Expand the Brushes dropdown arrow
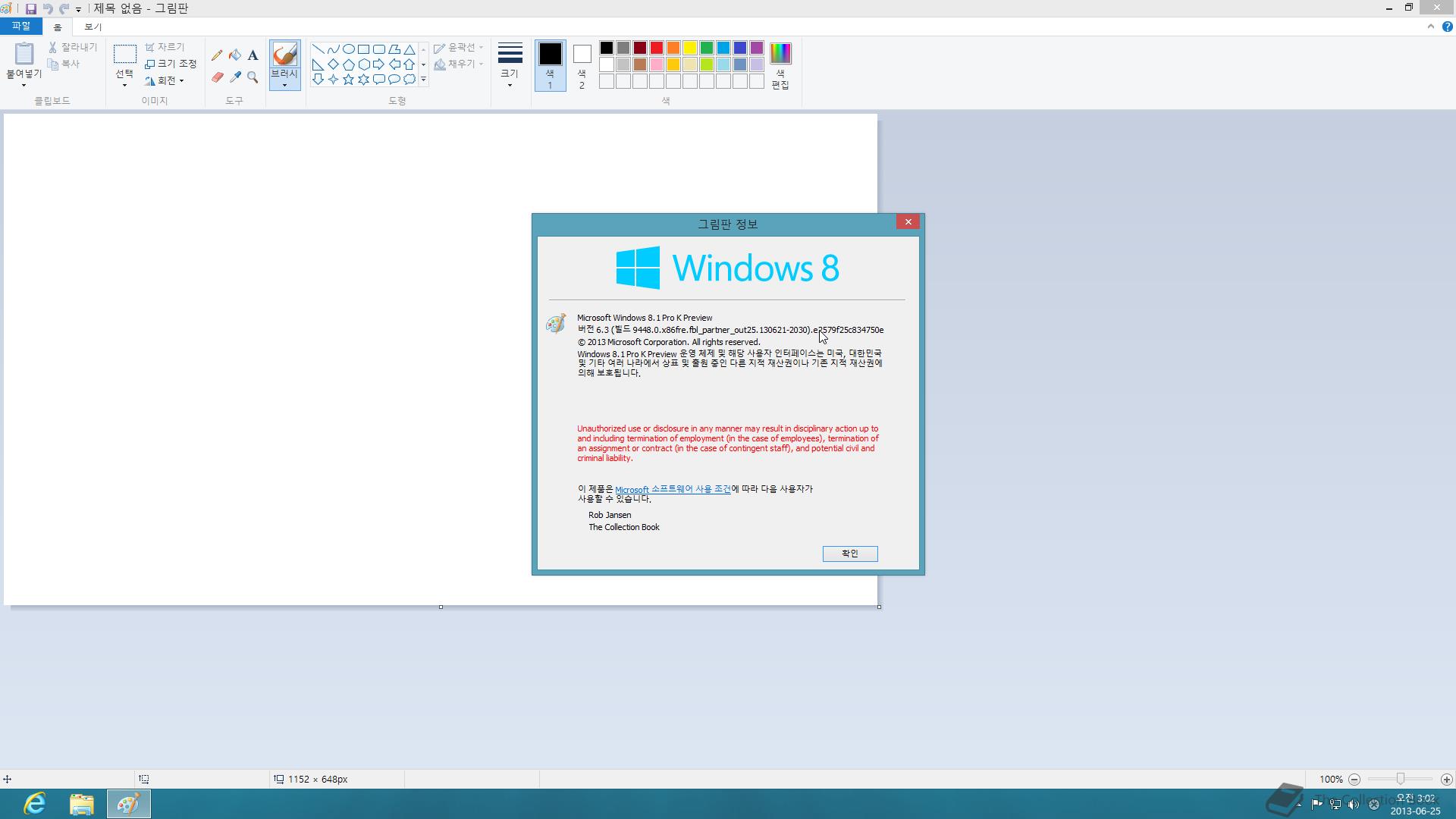 (284, 85)
